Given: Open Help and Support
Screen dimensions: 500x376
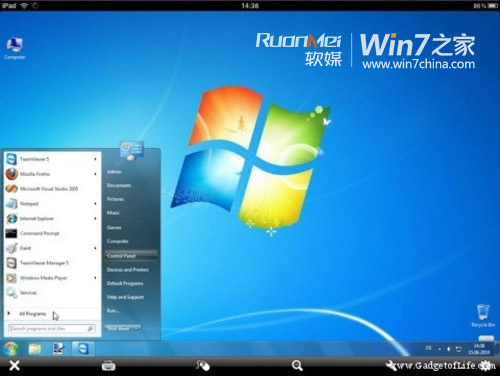Looking at the screenshot, I should click(125, 297).
